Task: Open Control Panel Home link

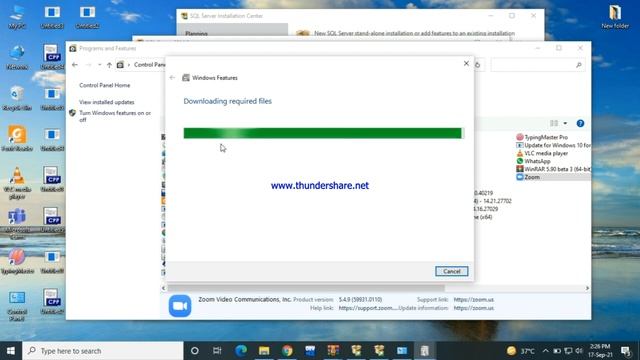Action: tap(104, 85)
